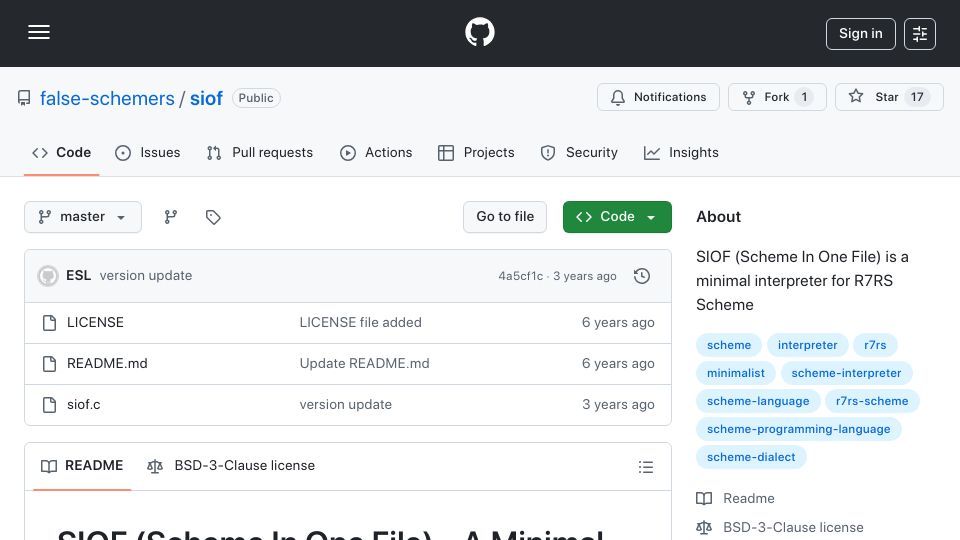
Task: Open the hamburger navigation menu
Action: tap(39, 32)
